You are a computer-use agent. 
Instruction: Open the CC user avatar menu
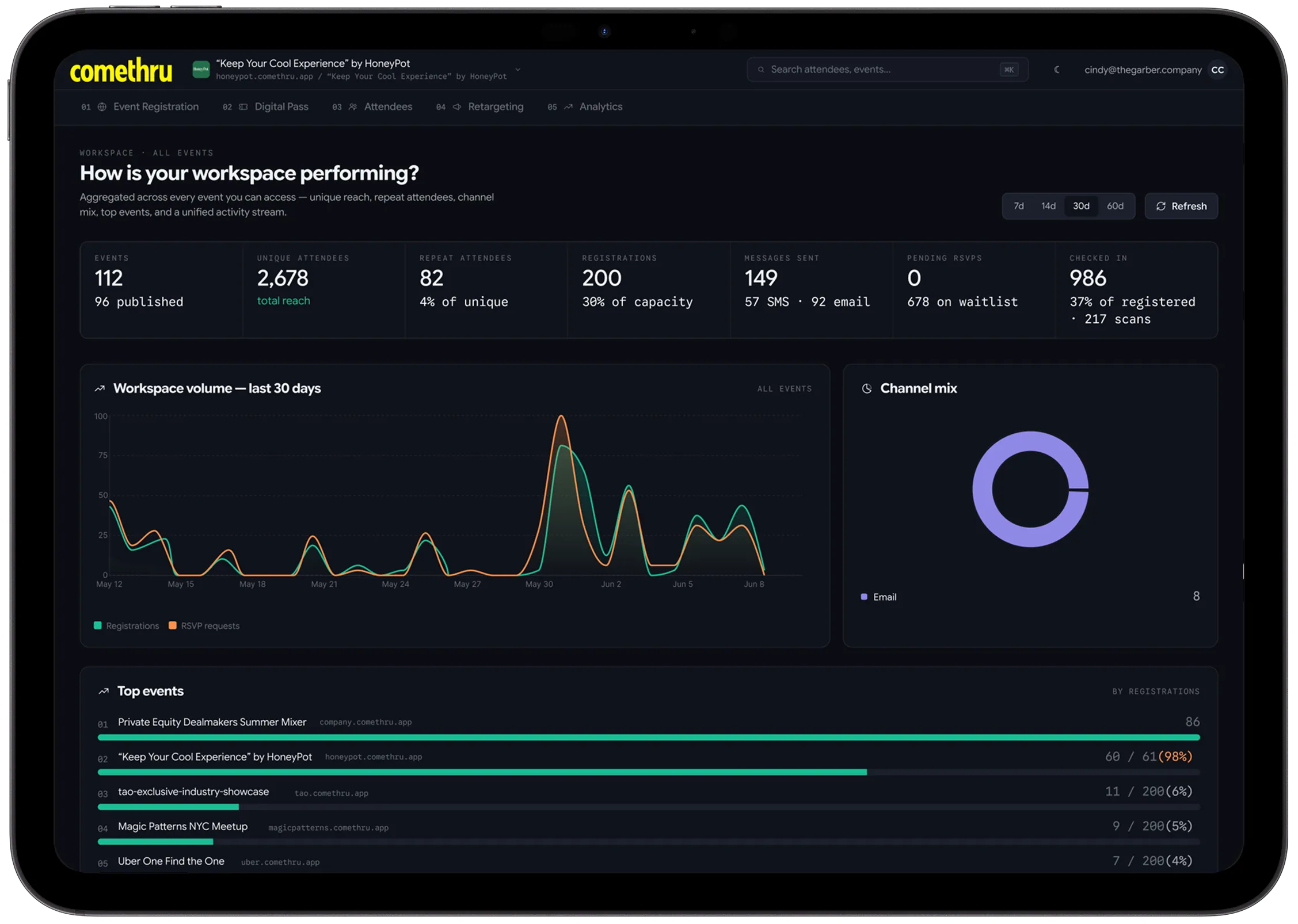(x=1217, y=70)
